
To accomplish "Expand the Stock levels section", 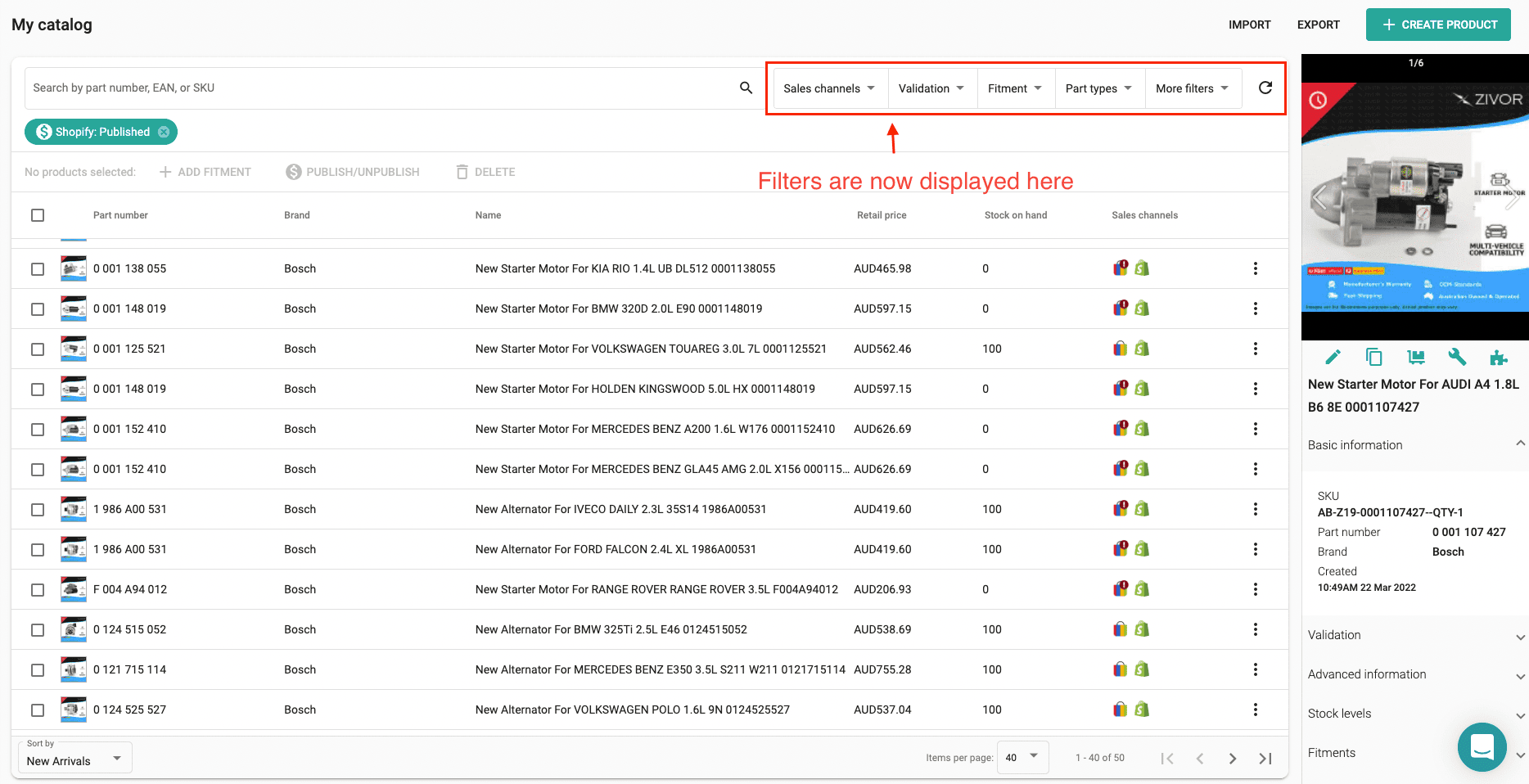I will 1415,714.
